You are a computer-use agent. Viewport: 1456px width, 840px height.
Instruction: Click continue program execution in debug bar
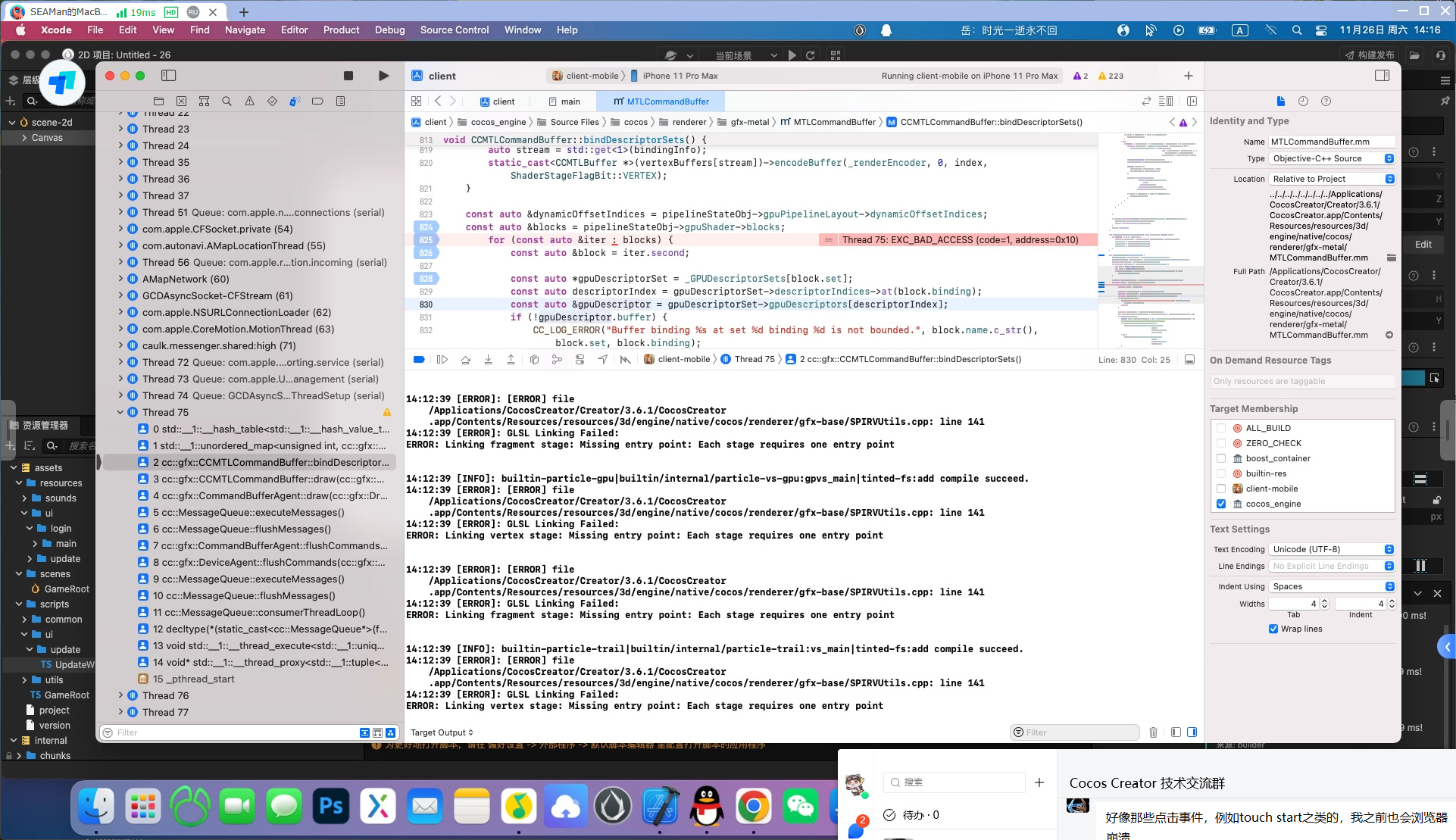[443, 359]
